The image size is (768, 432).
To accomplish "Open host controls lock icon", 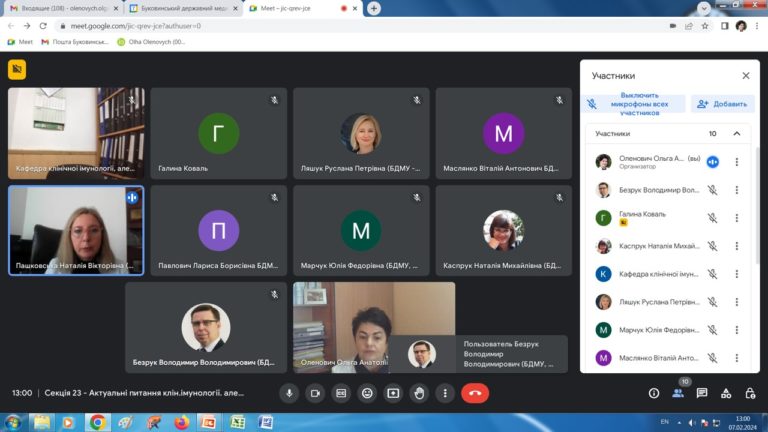I will (x=751, y=393).
